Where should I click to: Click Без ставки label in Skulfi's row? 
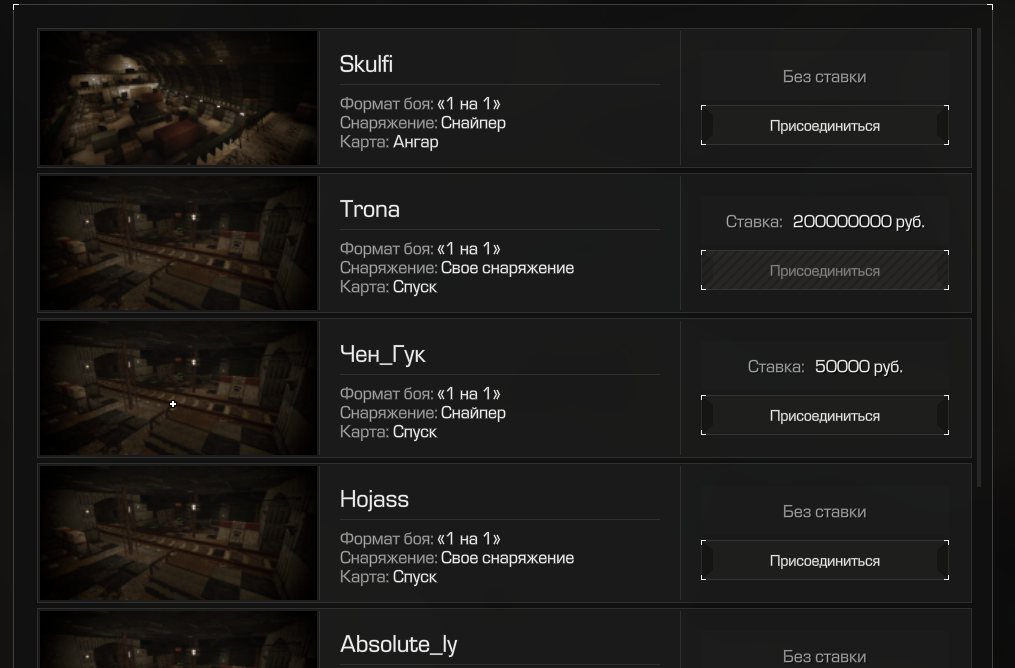click(824, 77)
